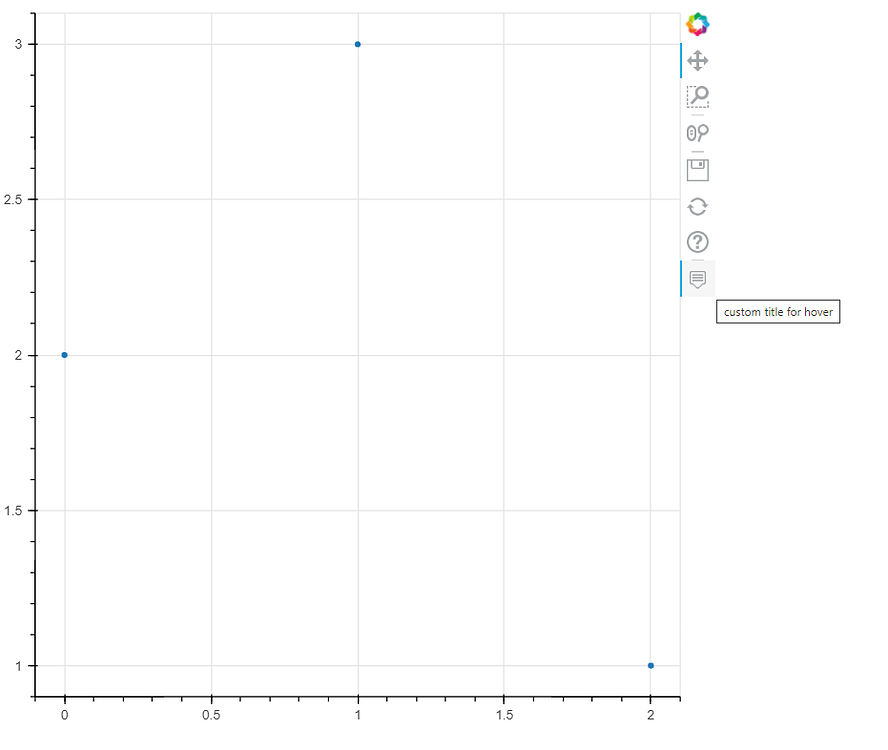Click the x-axis tick label 0.5

(x=211, y=716)
